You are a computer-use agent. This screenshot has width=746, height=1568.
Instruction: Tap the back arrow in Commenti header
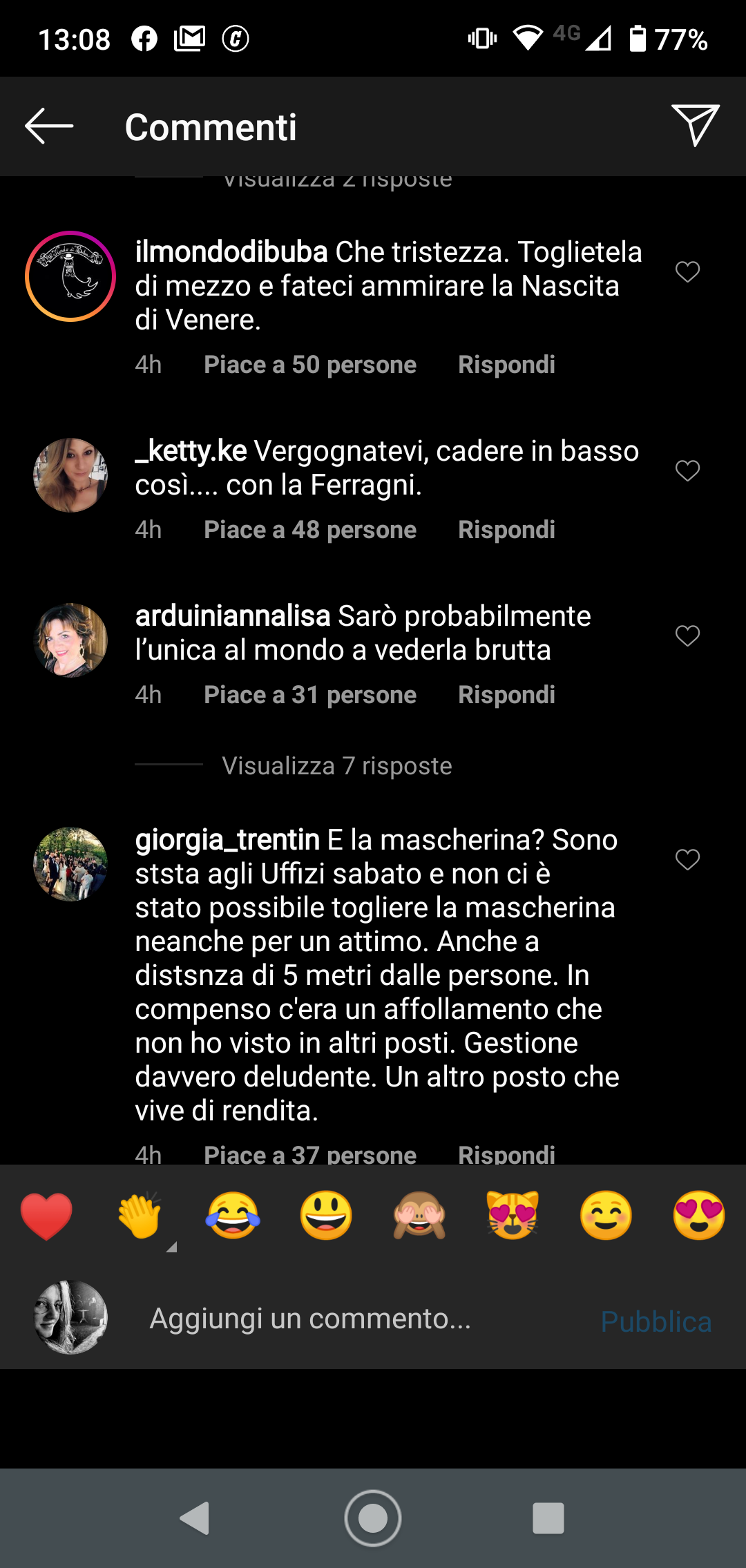pyautogui.click(x=49, y=126)
